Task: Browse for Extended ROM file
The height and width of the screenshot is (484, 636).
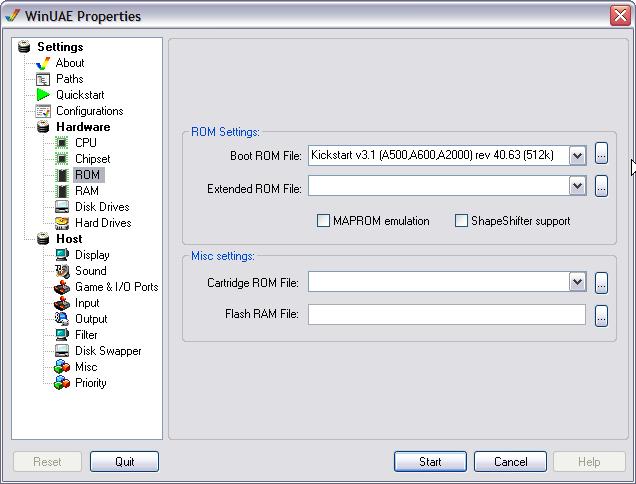Action: point(601,186)
